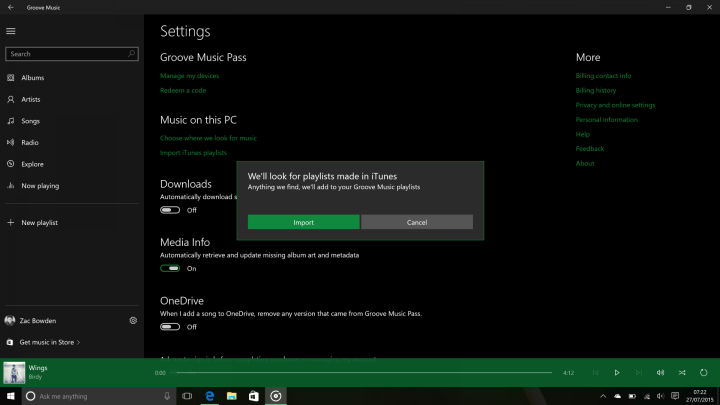Click Redeem a code link
This screenshot has height=405, width=720.
coord(183,90)
